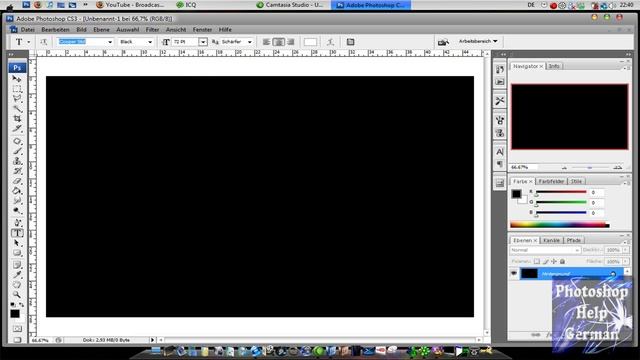Screen dimensions: 640x360
Task: Open the font family dropdown
Action: 110,42
